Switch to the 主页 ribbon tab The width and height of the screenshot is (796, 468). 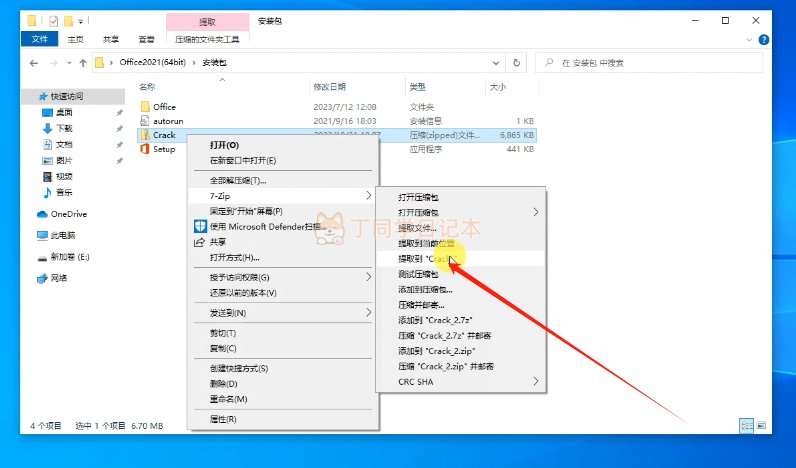point(76,39)
